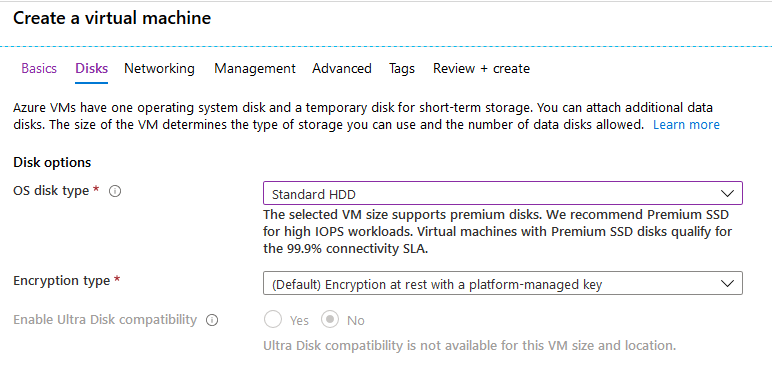The image size is (772, 380).
Task: Click the Ultra Disk compatibility info icon
Action: (x=212, y=320)
